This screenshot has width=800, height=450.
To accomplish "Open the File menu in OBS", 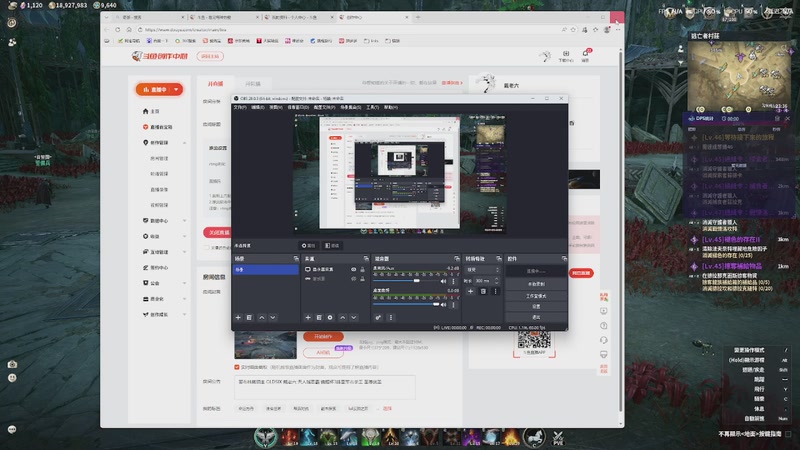I will coord(240,107).
